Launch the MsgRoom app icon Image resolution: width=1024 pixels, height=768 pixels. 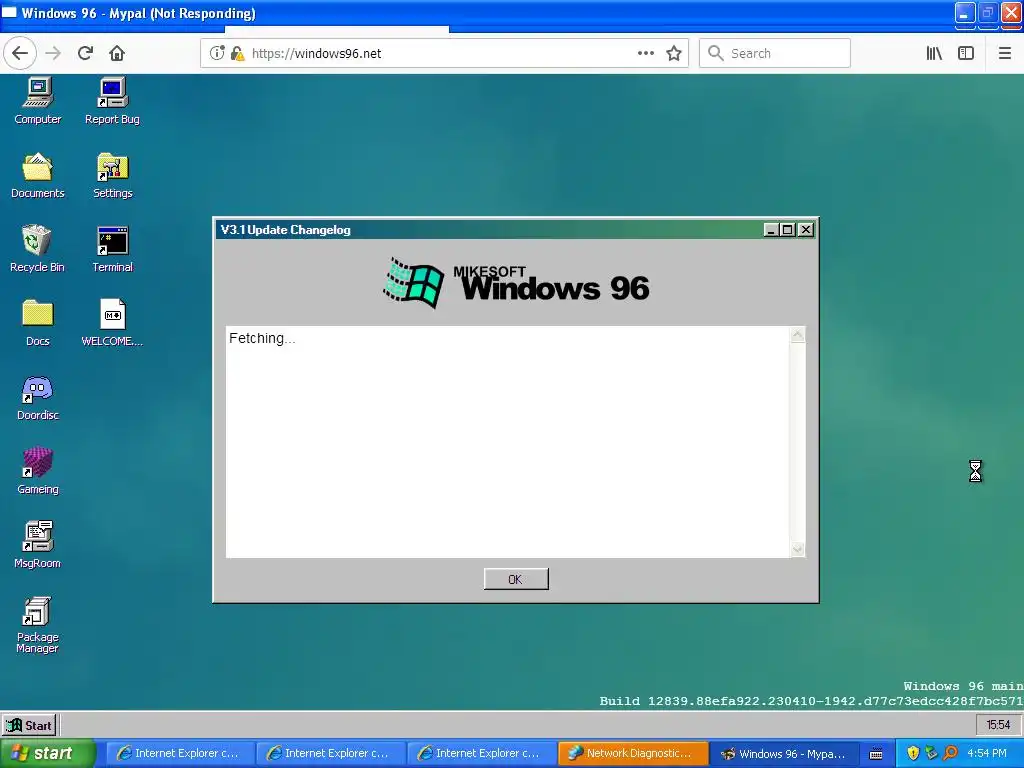[x=38, y=545]
